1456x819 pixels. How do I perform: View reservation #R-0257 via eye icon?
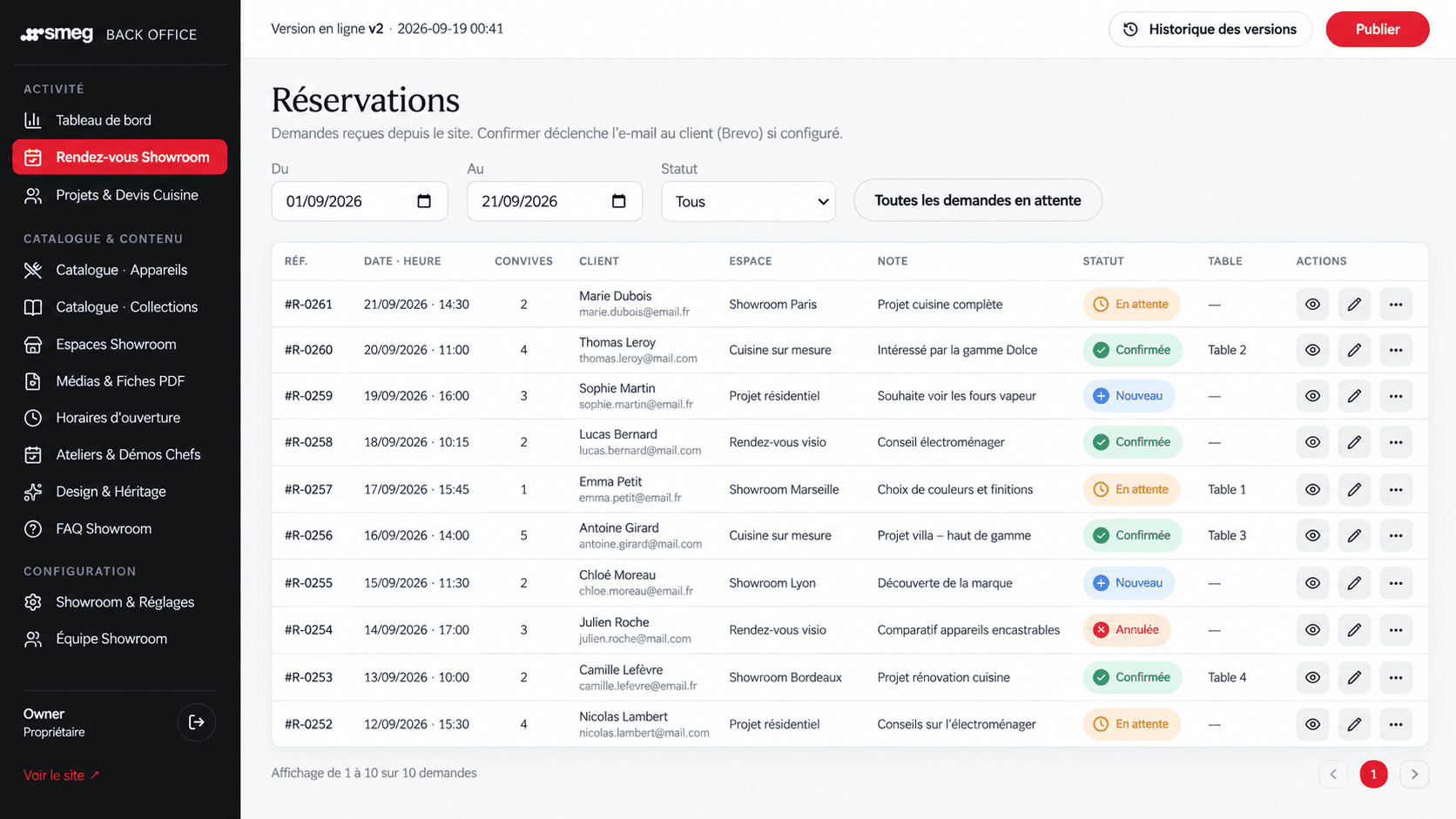pos(1312,489)
